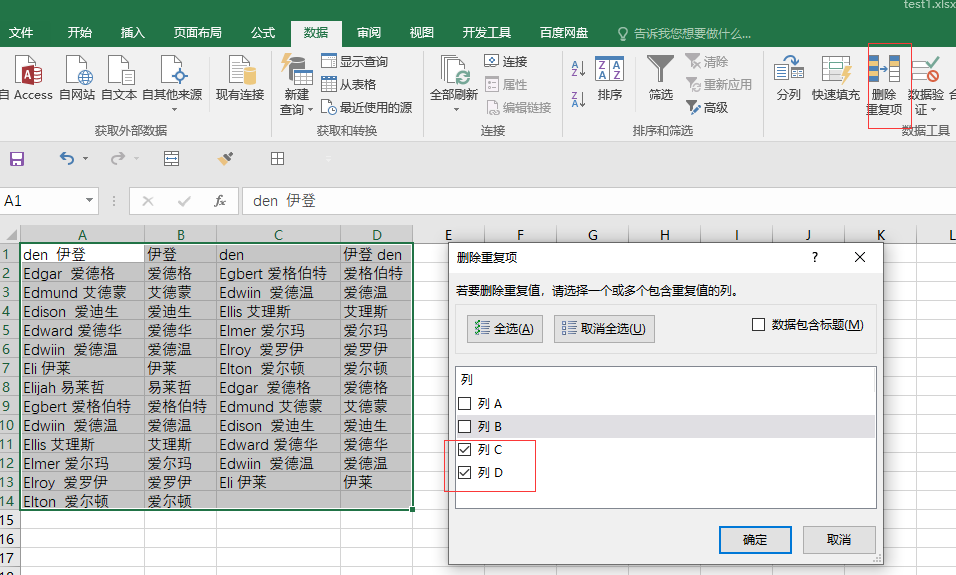Enable 数据包含标题 checkbox
This screenshot has height=575, width=956.
point(758,324)
